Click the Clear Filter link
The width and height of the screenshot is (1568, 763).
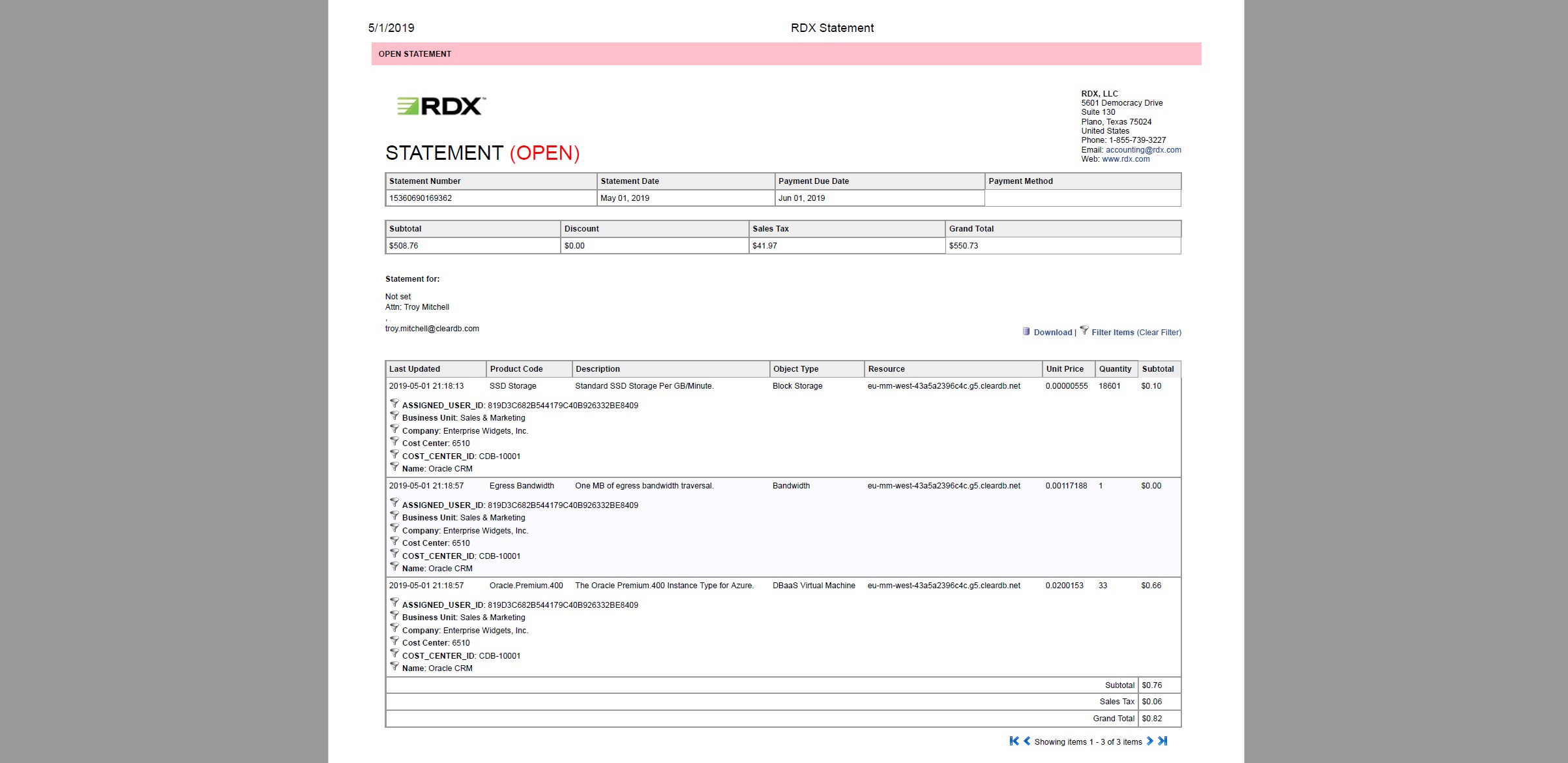point(1159,333)
